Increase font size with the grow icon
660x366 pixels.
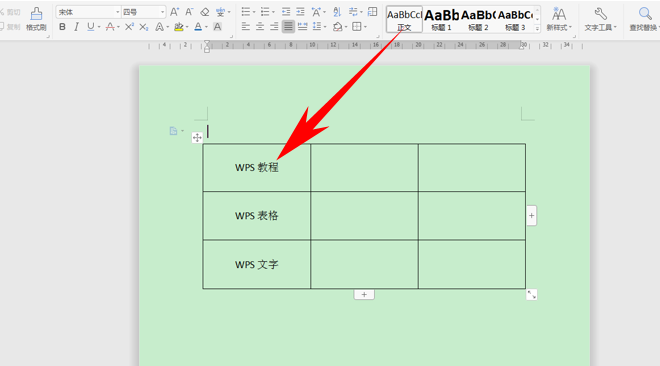click(x=174, y=12)
